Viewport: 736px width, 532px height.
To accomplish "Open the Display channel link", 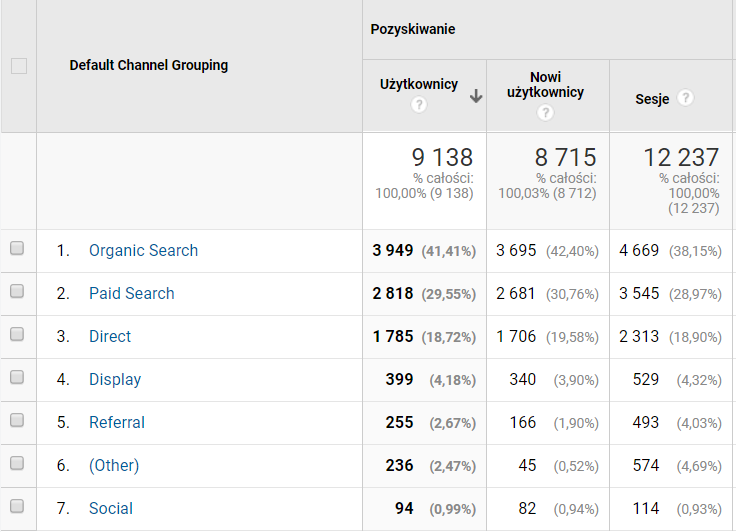I will pyautogui.click(x=115, y=380).
